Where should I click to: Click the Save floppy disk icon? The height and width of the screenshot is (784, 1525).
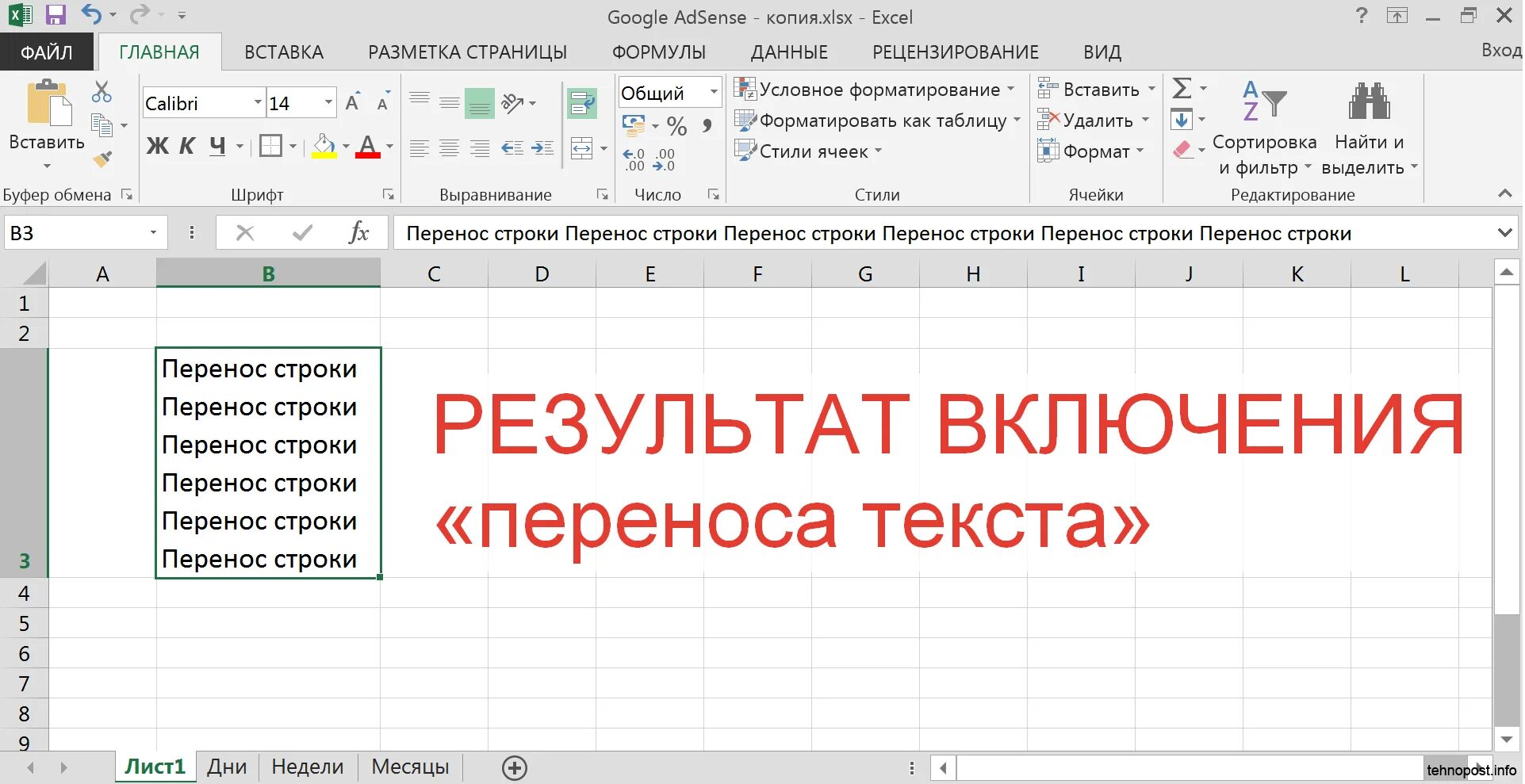(x=56, y=15)
